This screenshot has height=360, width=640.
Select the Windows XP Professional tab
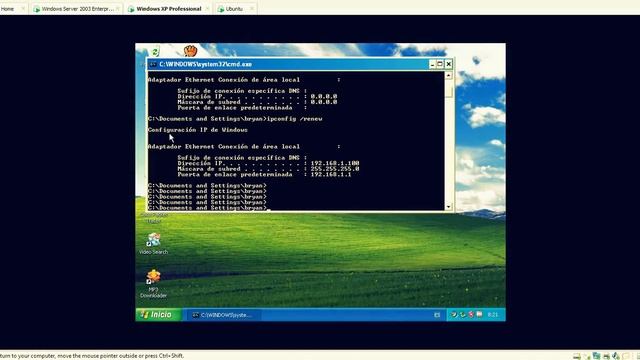[168, 9]
